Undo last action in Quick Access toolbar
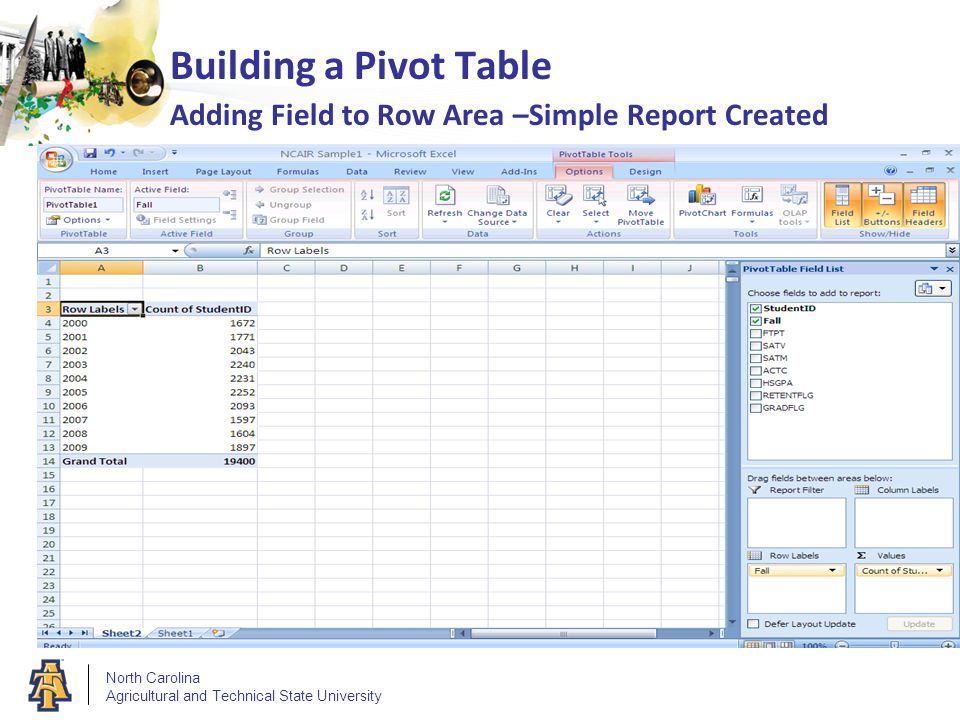 click(110, 153)
